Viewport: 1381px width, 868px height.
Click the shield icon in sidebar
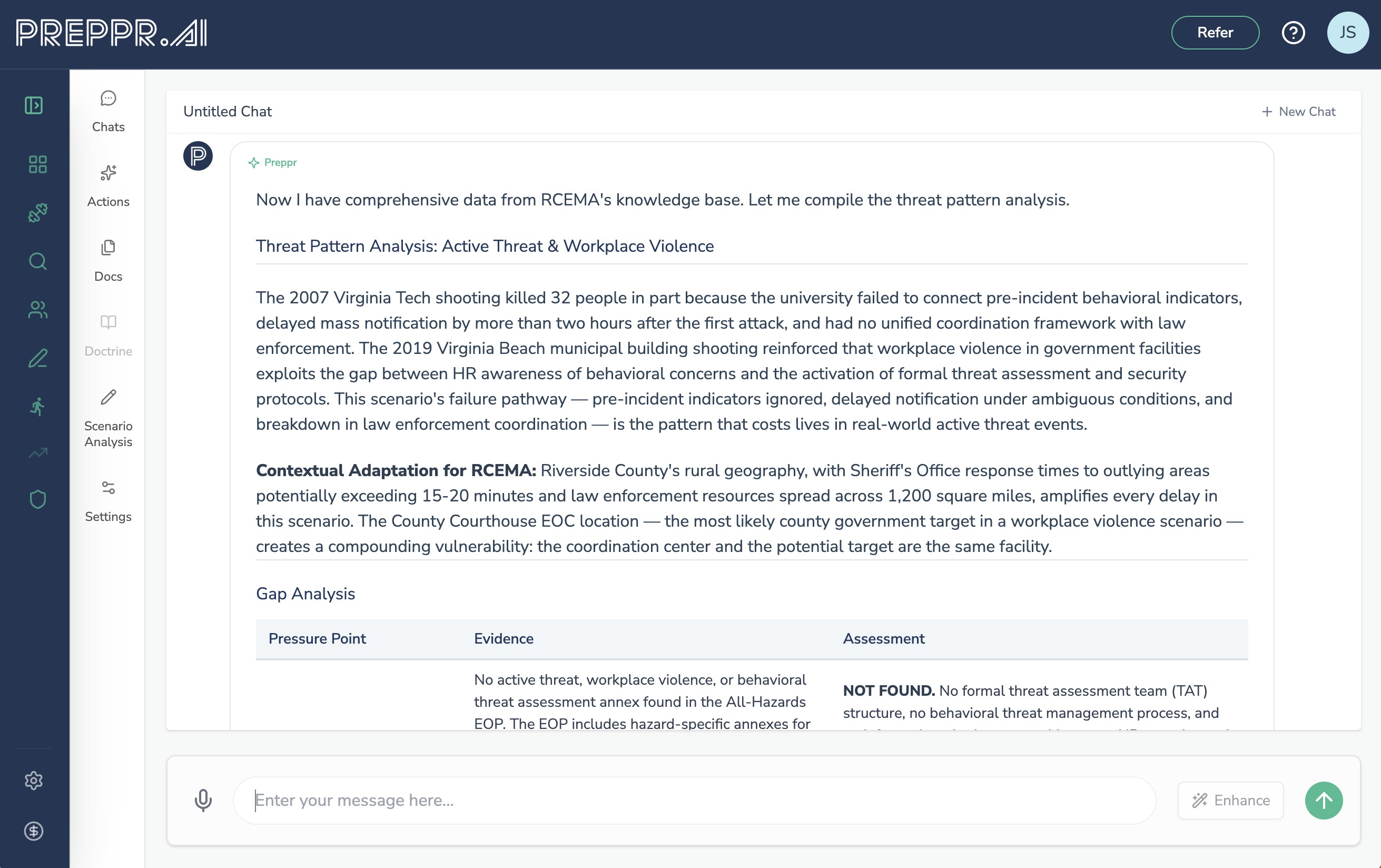tap(38, 499)
